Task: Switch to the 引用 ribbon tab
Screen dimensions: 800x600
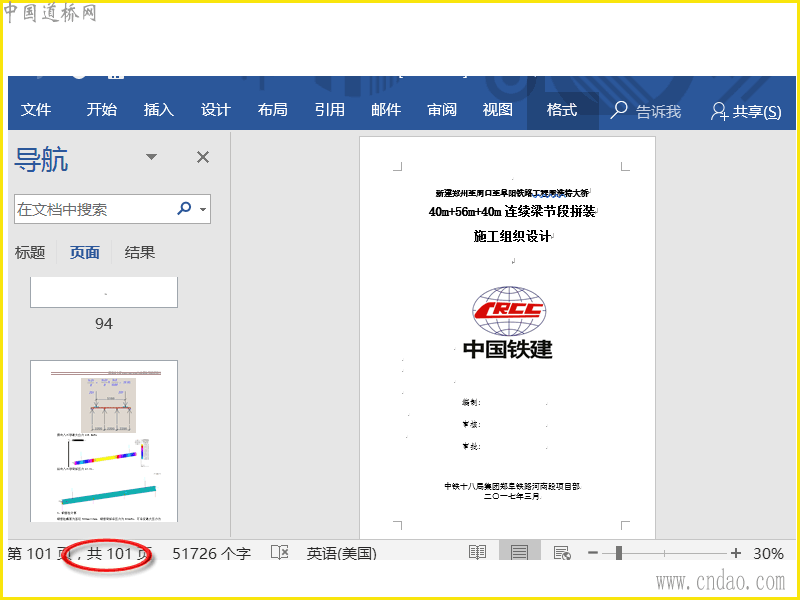Action: (x=329, y=109)
